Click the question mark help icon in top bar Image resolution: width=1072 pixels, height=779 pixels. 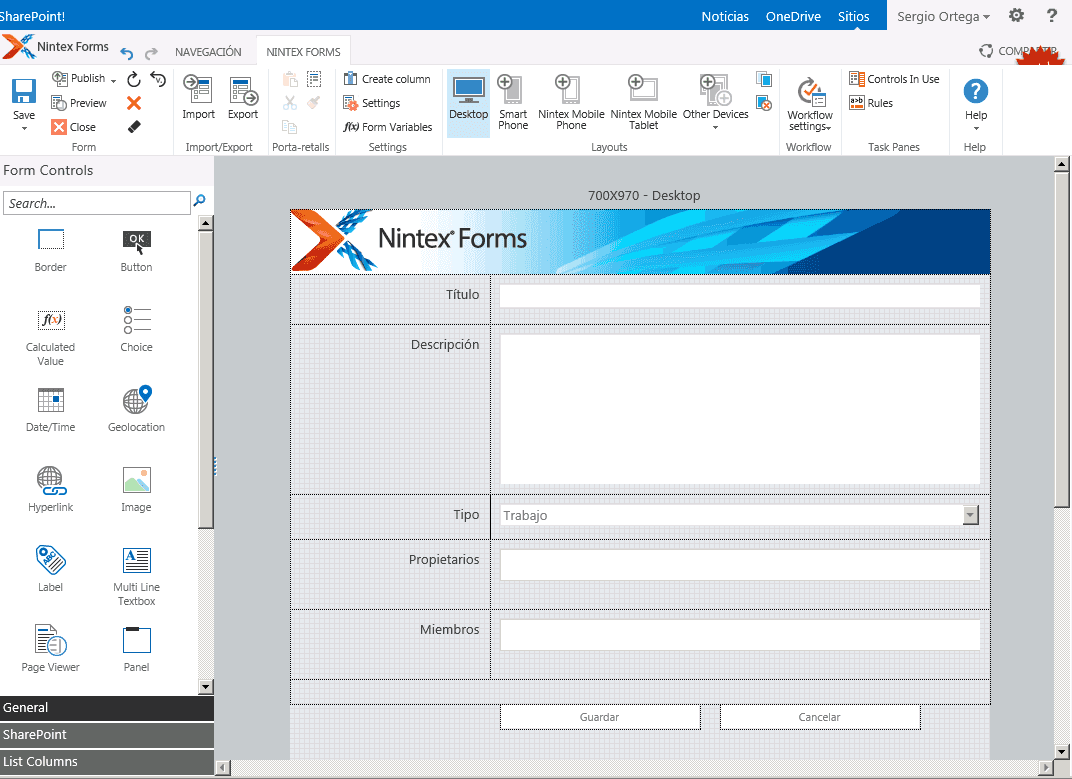[x=1051, y=15]
